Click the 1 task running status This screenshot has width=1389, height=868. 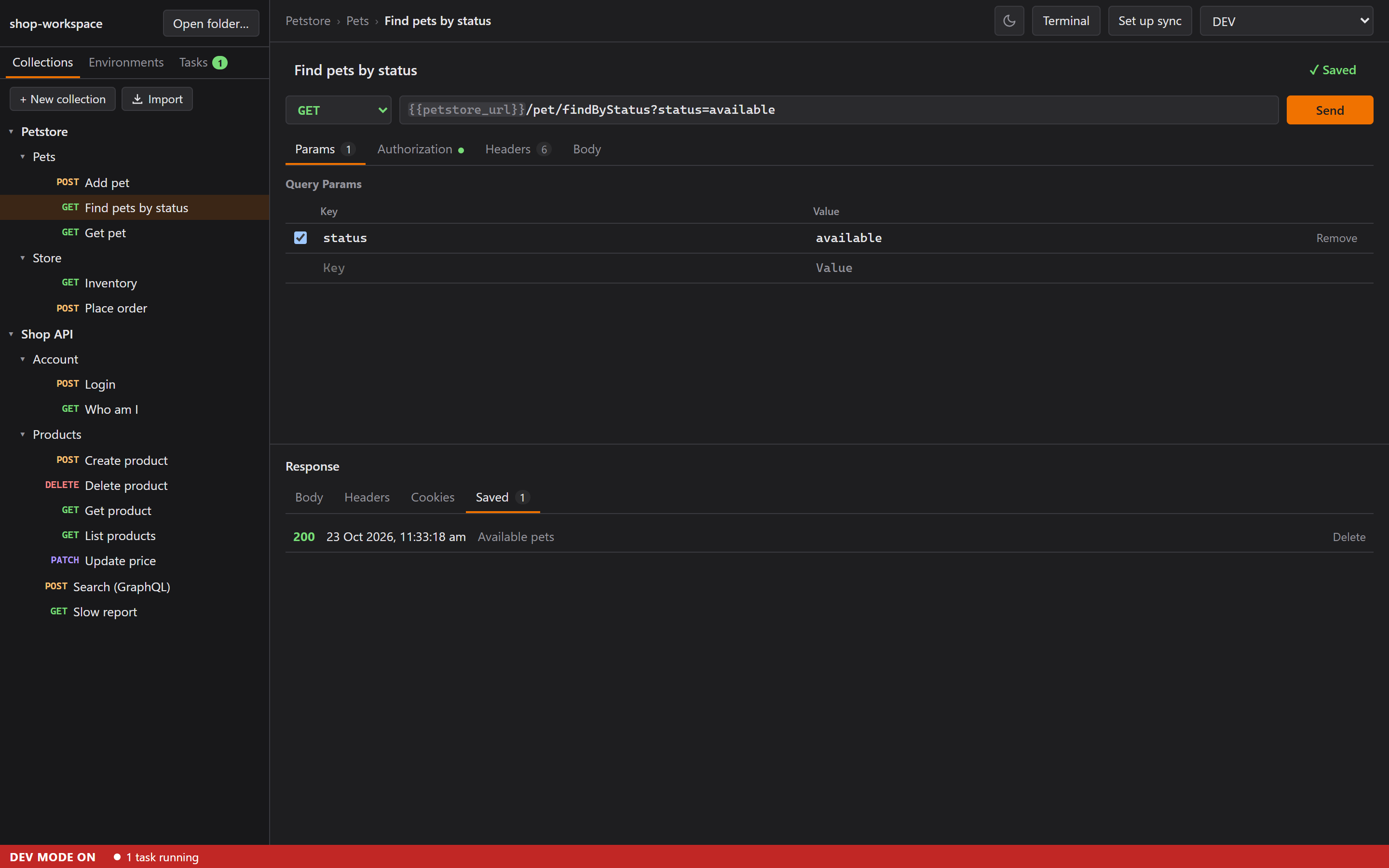click(156, 857)
